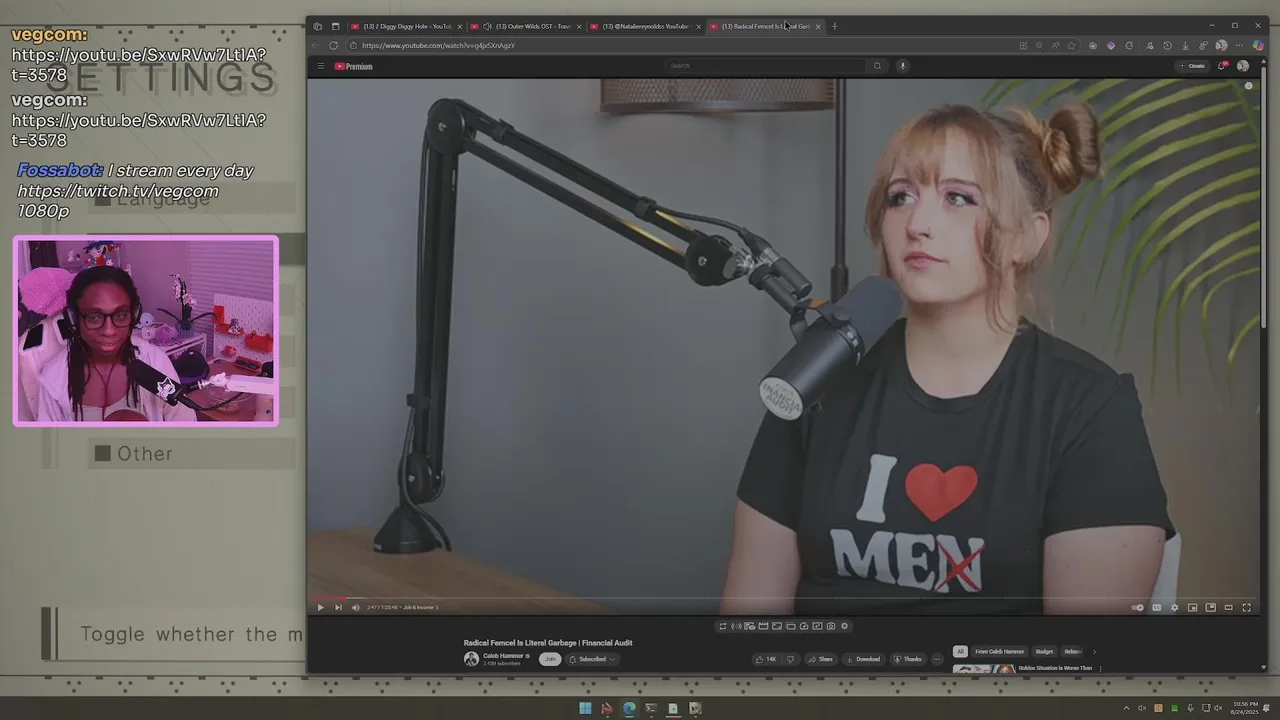The width and height of the screenshot is (1280, 720).
Task: Open Copilot in the browser toolbar
Action: point(1258,45)
